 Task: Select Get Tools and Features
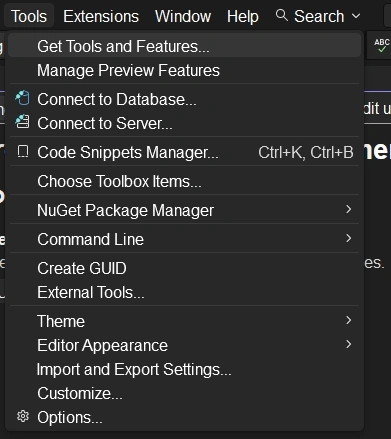(184, 46)
